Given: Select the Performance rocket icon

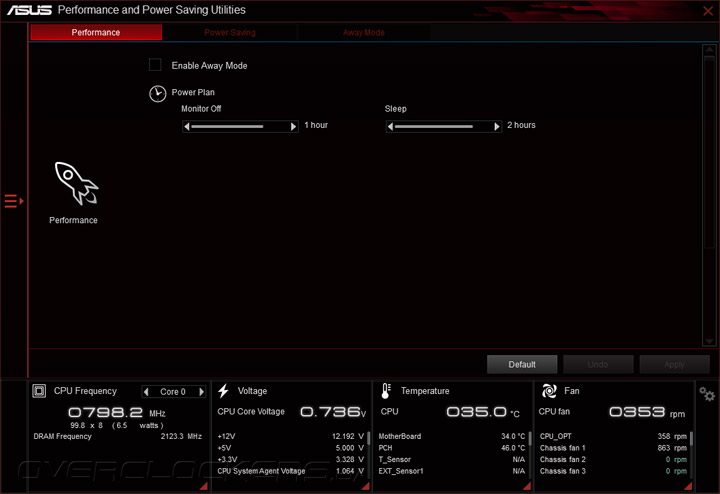Looking at the screenshot, I should [76, 183].
